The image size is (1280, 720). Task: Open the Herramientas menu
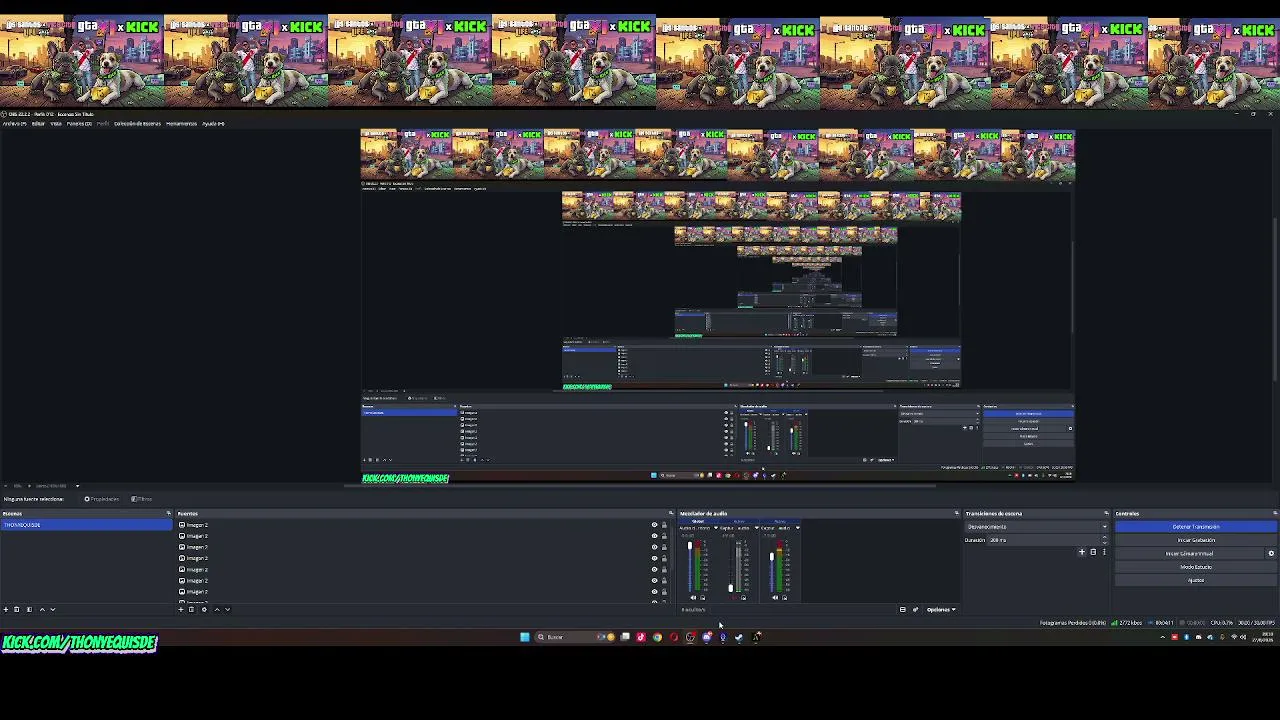pos(181,124)
